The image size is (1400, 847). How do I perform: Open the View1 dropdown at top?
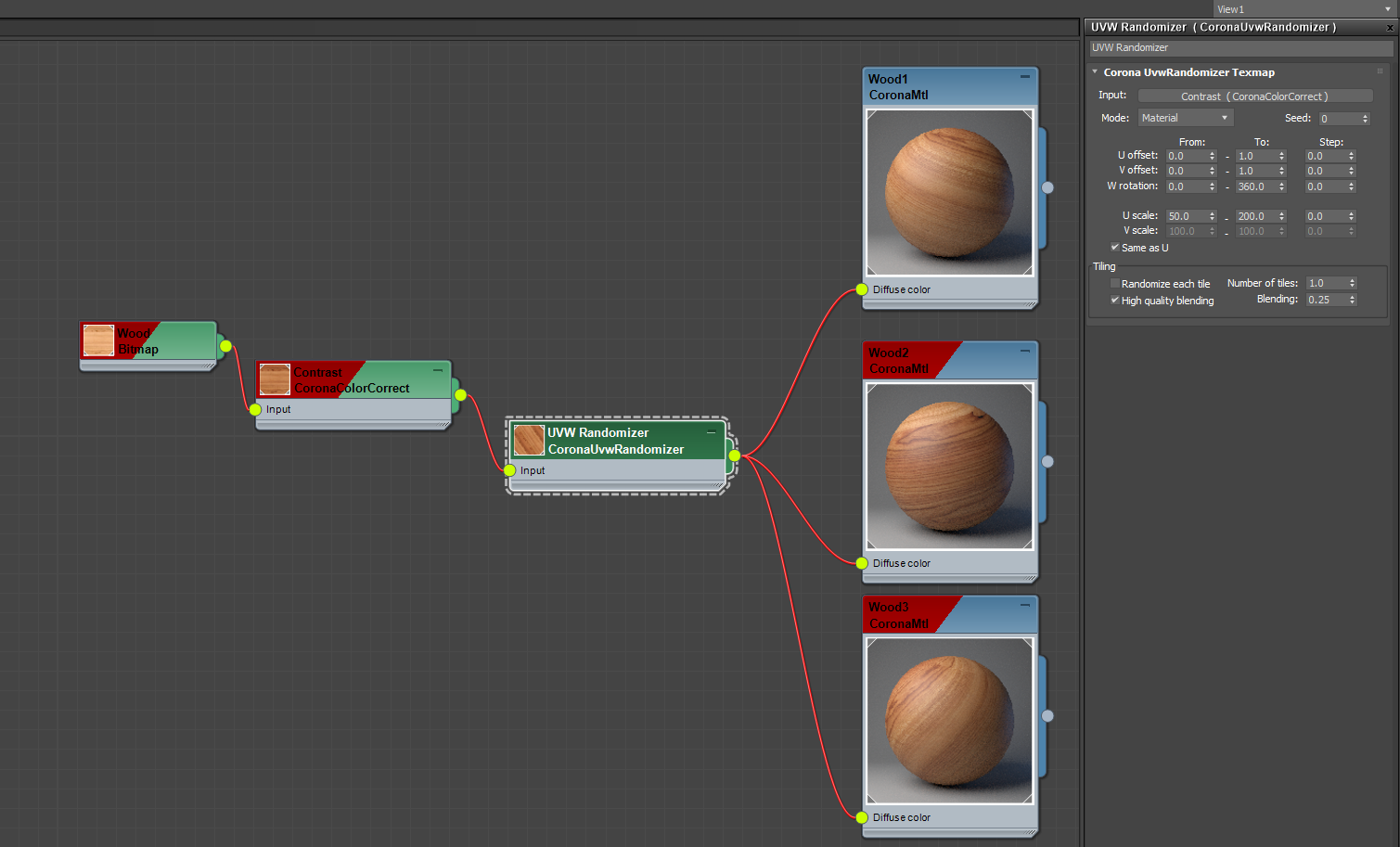tap(1304, 8)
